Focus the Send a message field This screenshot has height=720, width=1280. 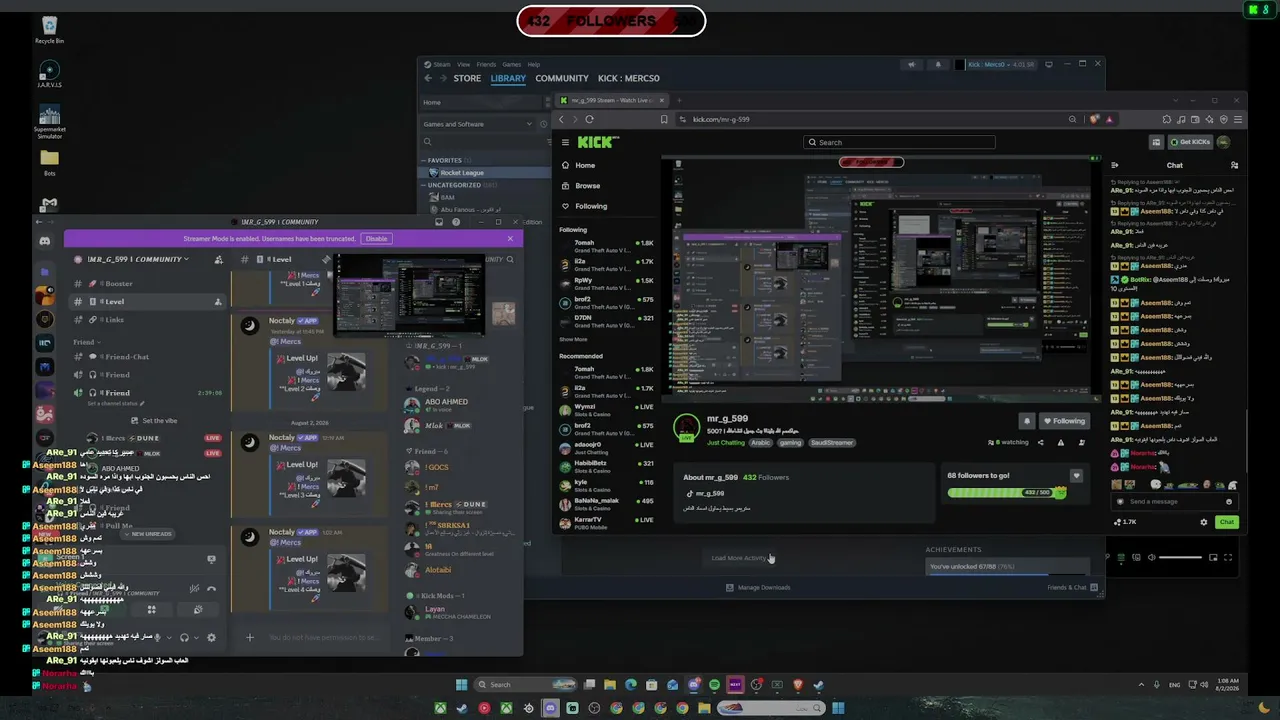pos(1174,502)
